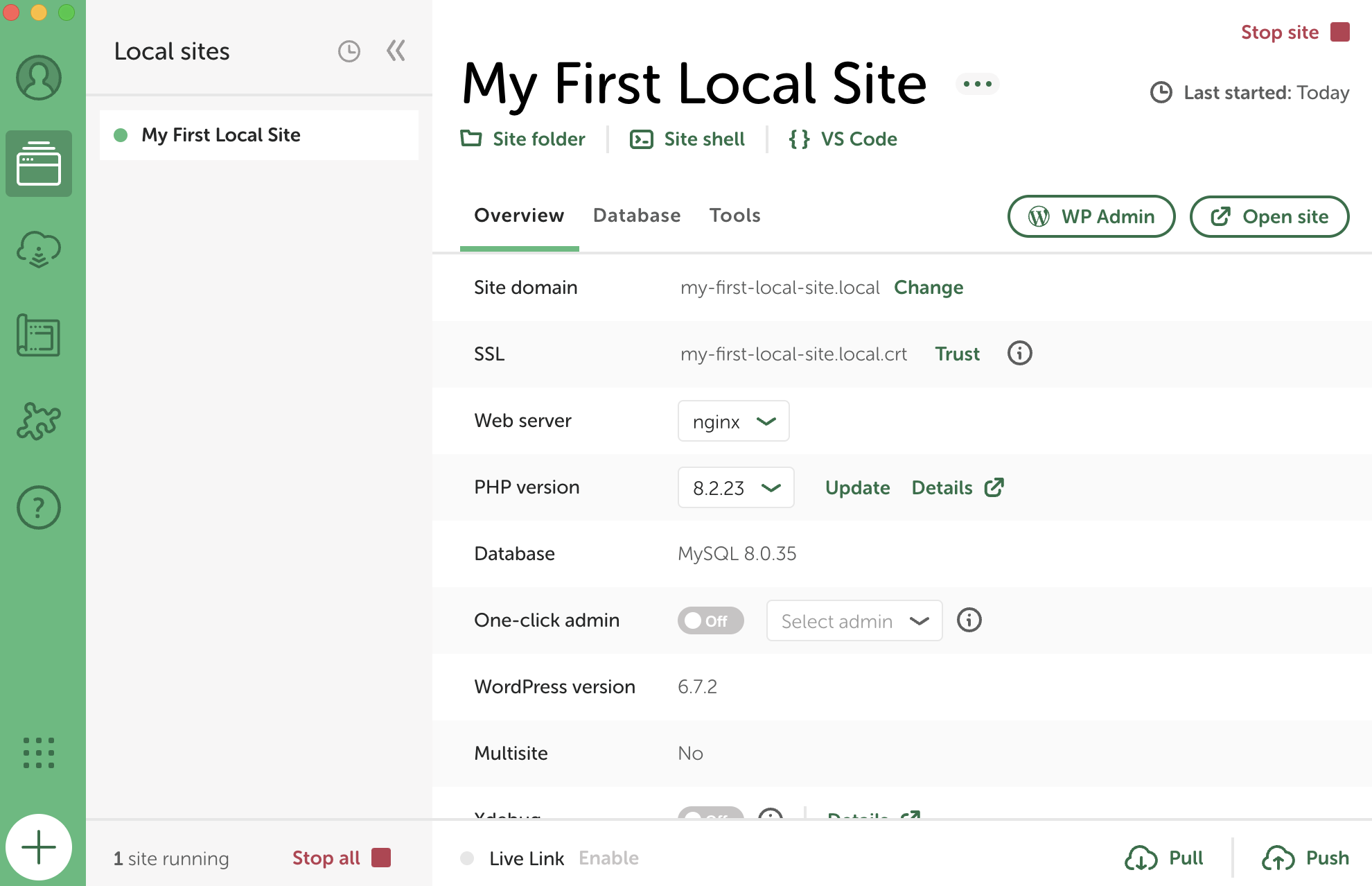
Task: Select My First Local Site in the list
Action: click(220, 134)
